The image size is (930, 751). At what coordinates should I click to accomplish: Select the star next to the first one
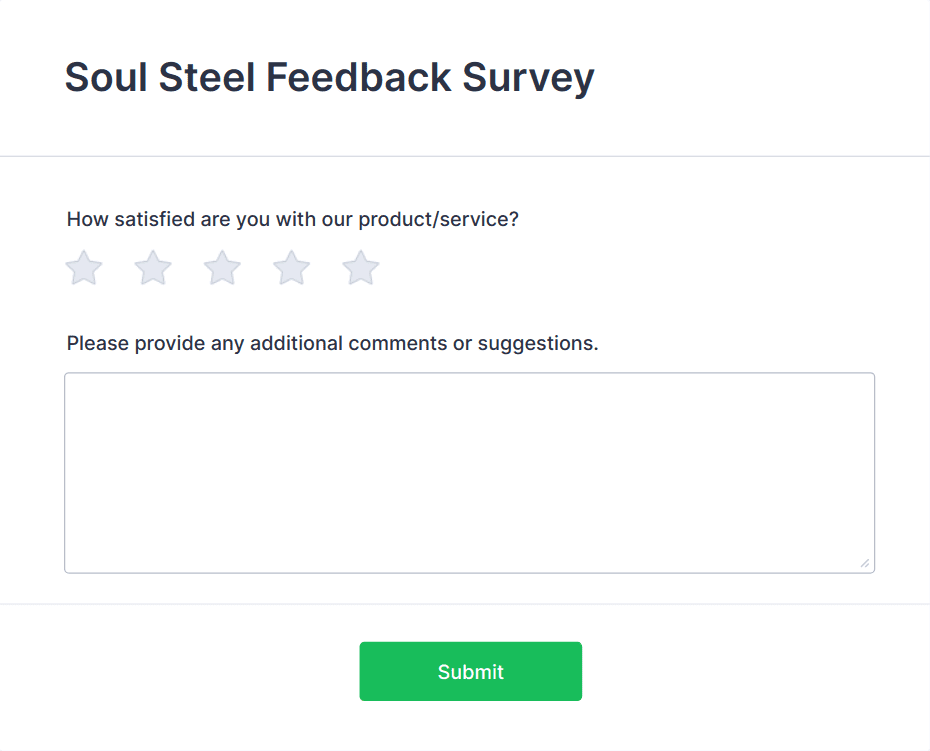(153, 268)
